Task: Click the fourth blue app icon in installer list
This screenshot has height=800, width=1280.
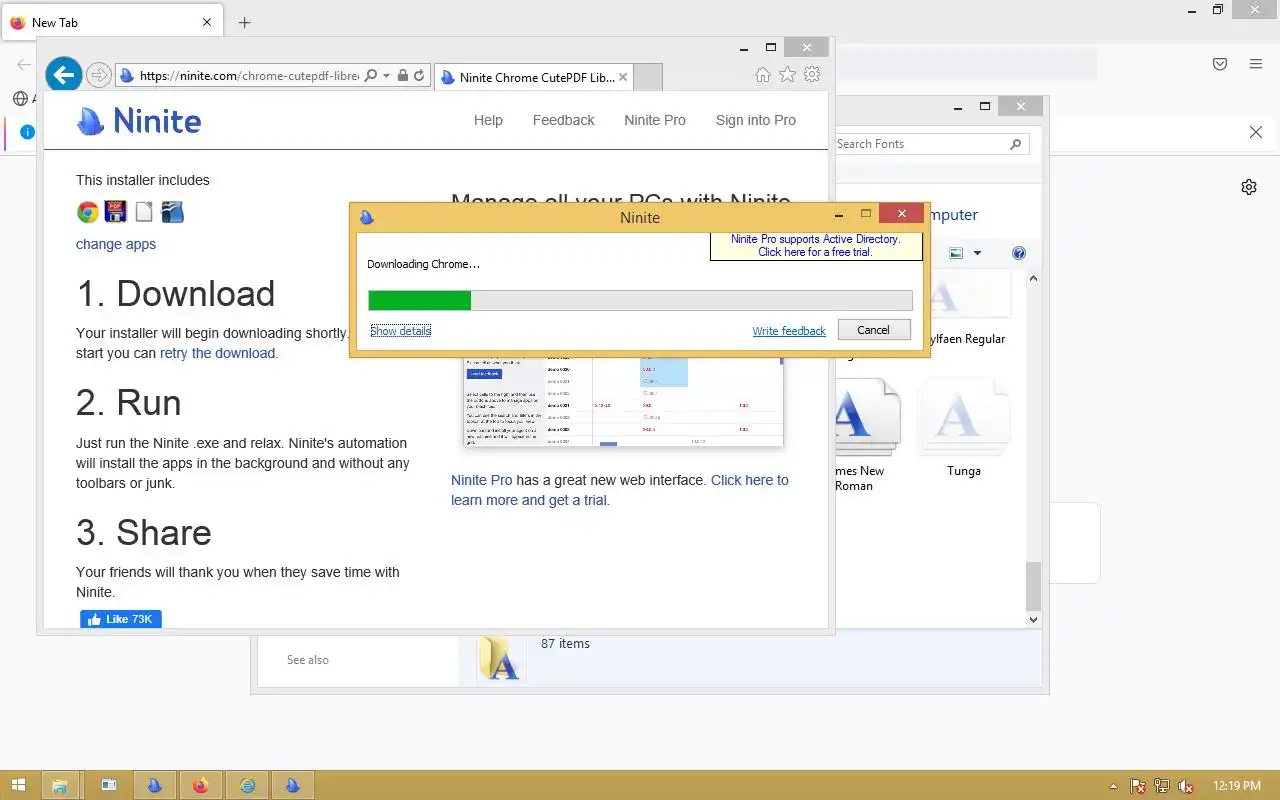Action: (172, 212)
